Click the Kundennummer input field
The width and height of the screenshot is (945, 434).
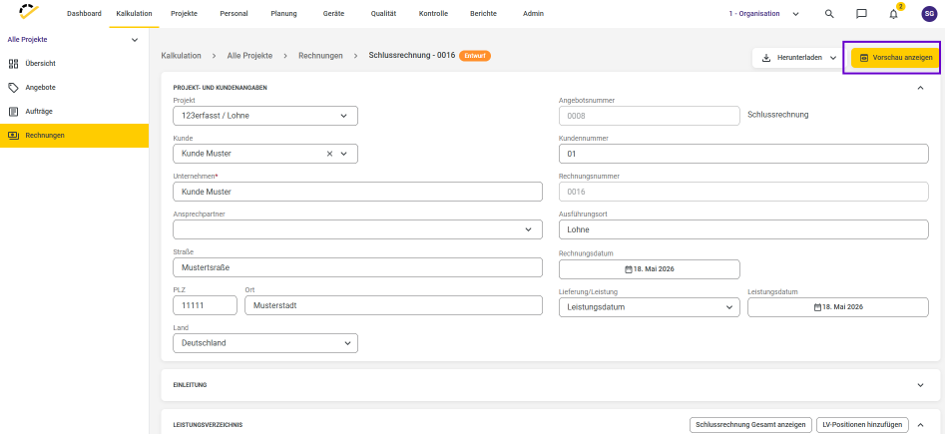744,154
